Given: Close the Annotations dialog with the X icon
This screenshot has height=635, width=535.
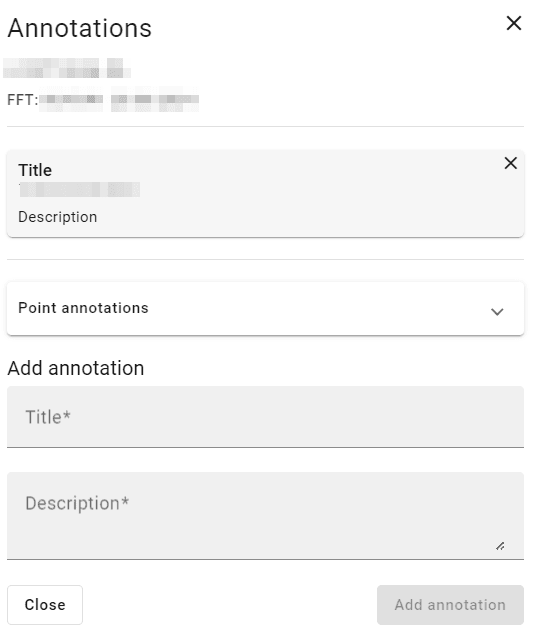Looking at the screenshot, I should click(514, 23).
